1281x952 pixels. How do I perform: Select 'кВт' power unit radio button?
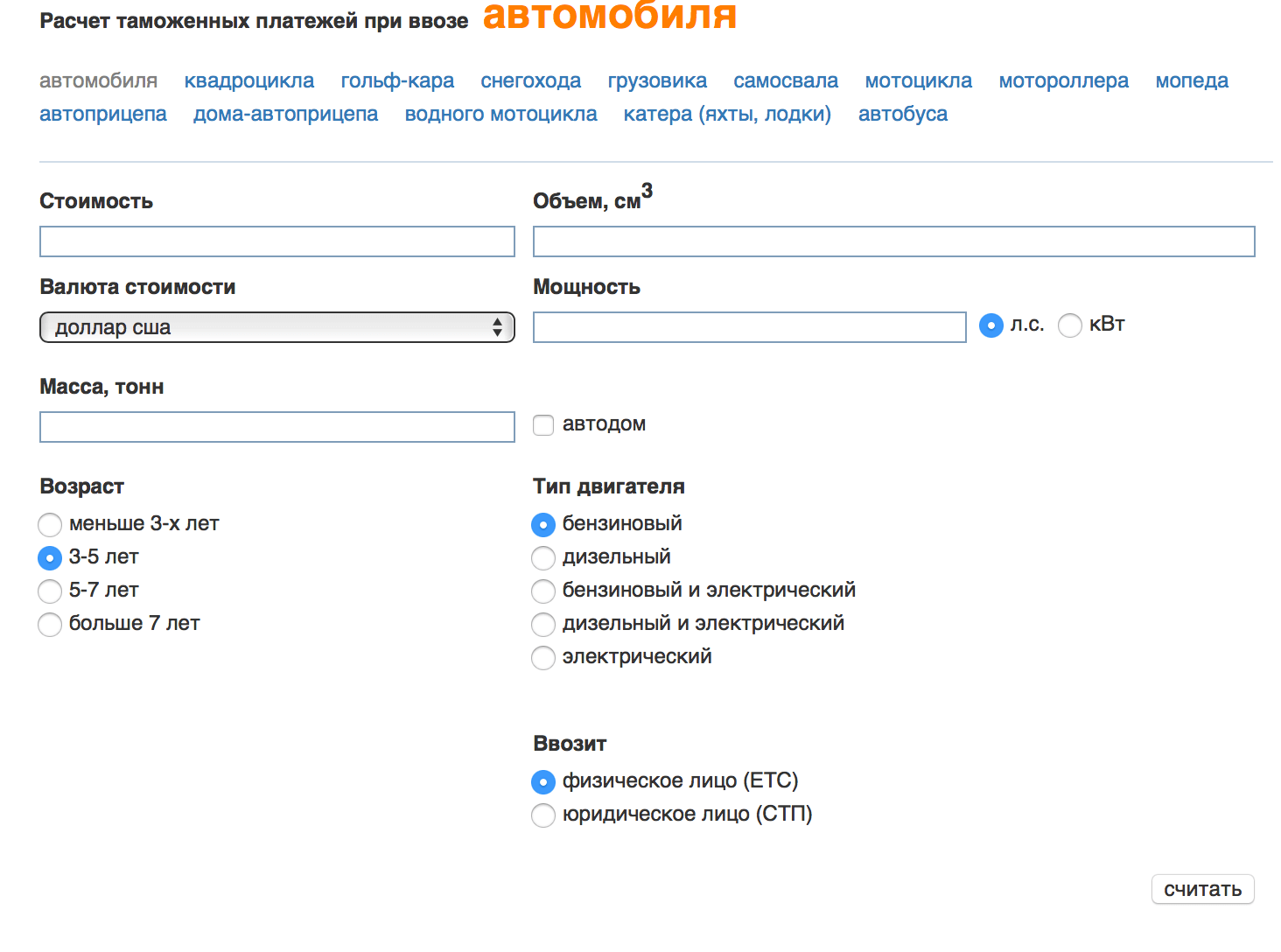pyautogui.click(x=1070, y=325)
